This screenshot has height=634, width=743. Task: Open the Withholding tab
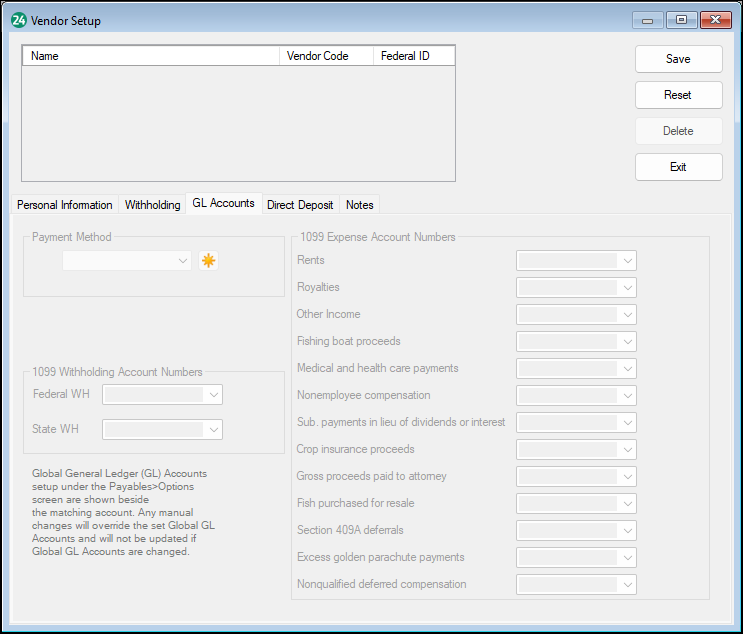coord(152,205)
